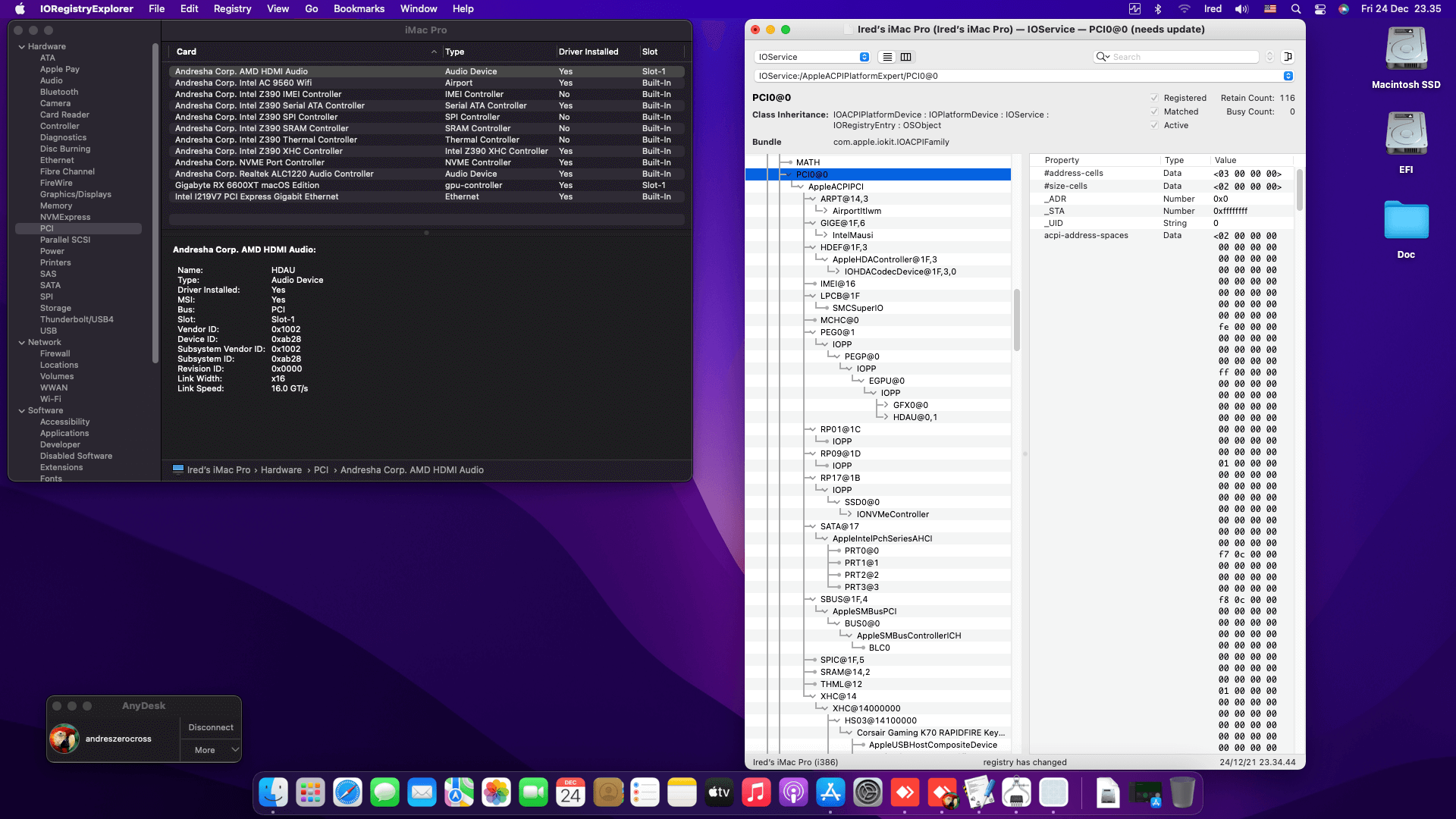This screenshot has width=1456, height=819.
Task: Click the registry tree vertical scrollbar
Action: 1016,319
